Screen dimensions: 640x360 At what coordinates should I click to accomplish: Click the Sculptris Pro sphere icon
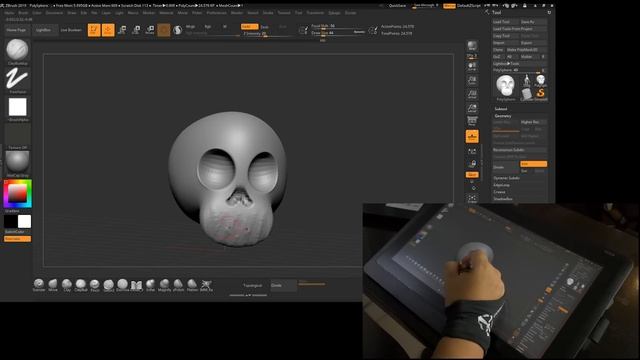pyautogui.click(x=178, y=30)
